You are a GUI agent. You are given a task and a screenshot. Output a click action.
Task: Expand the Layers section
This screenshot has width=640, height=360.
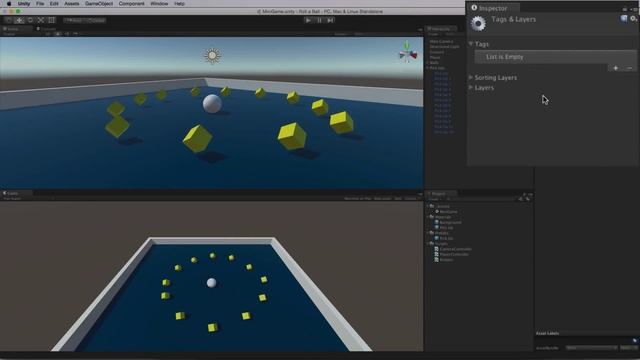tap(471, 87)
